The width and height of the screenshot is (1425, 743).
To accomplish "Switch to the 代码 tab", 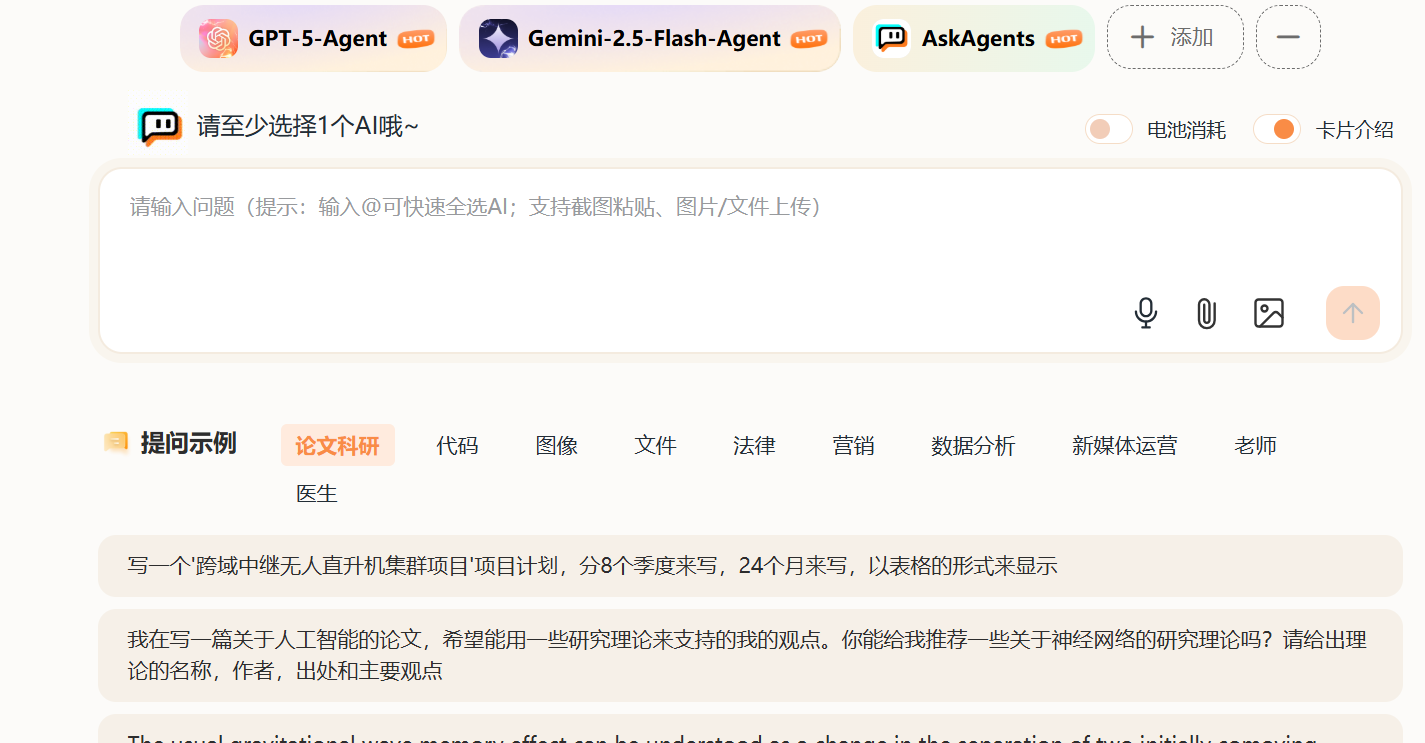I will 457,446.
